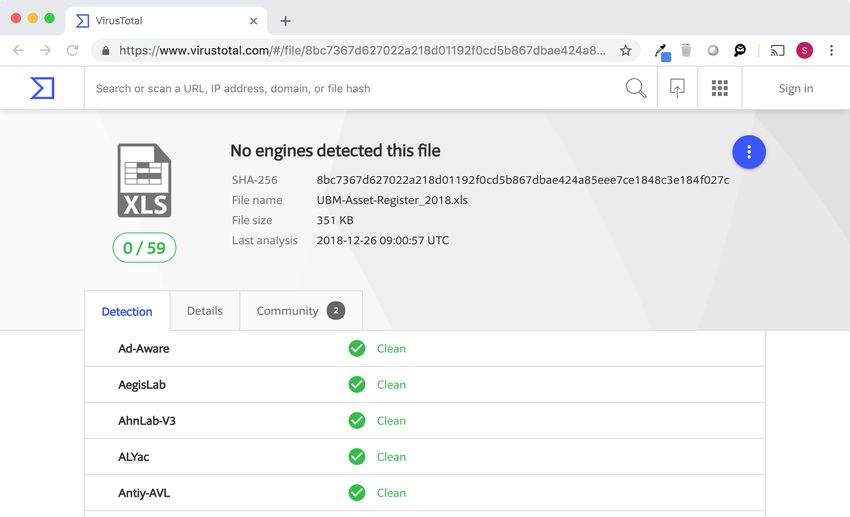This screenshot has height=517, width=850.
Task: Click the AegisLab engine name
Action: coord(142,385)
